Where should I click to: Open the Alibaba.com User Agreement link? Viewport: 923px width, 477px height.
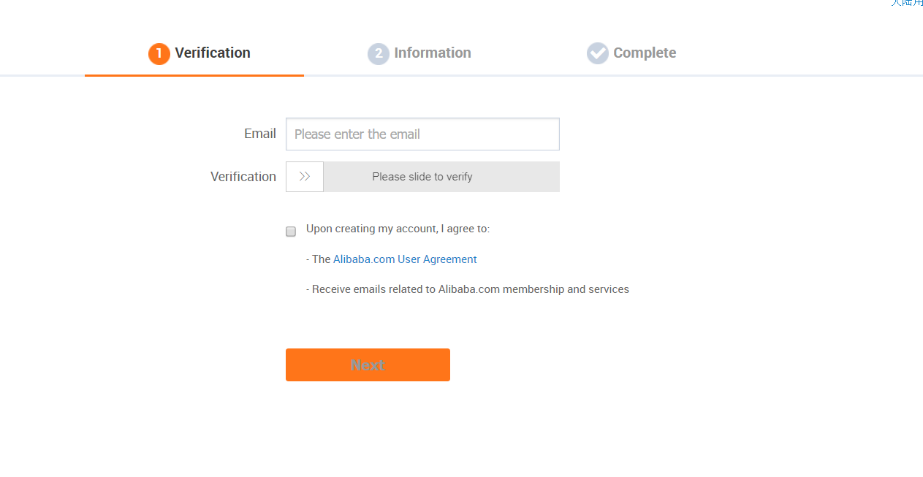tap(405, 259)
